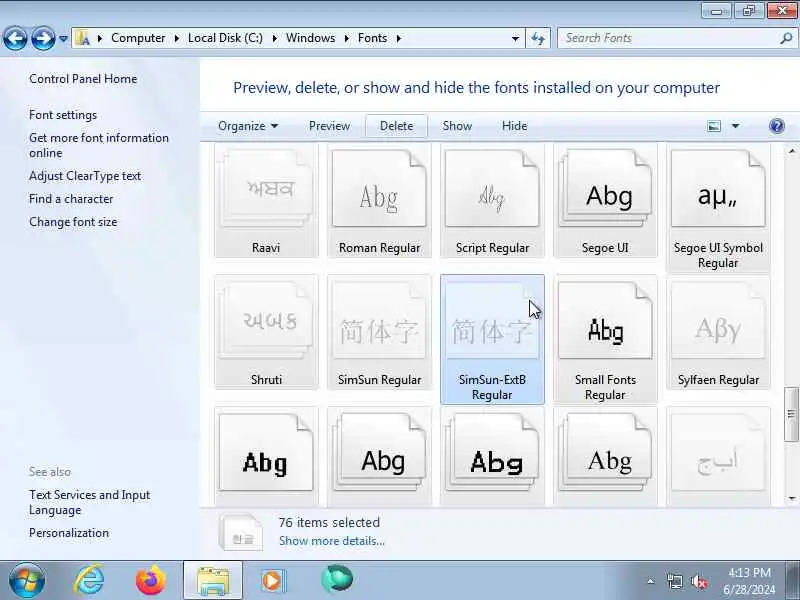Click the search magnifier icon
The width and height of the screenshot is (800, 600).
(786, 38)
